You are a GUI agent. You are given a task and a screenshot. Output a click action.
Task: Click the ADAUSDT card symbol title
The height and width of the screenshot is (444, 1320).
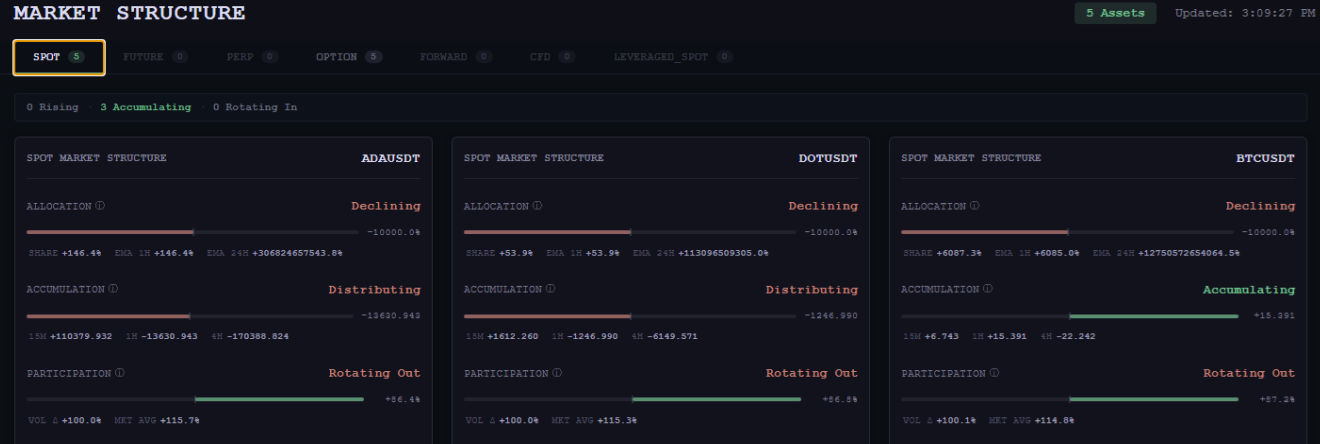point(391,158)
